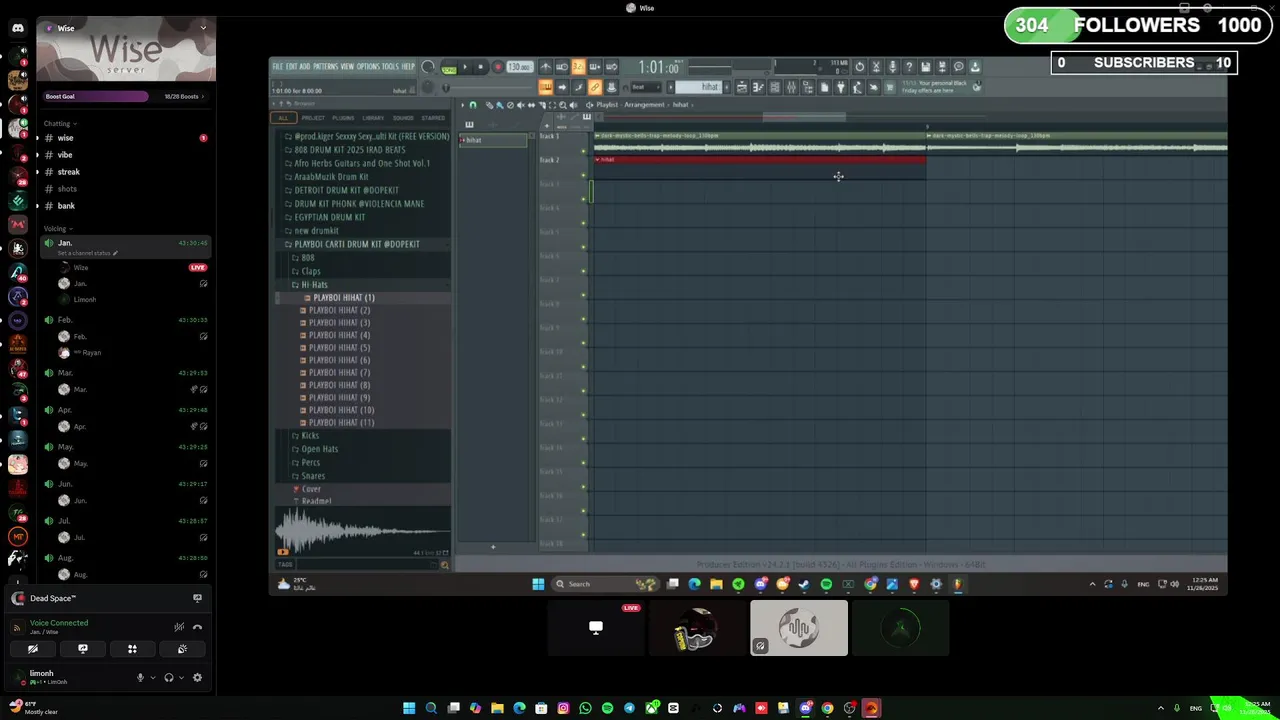Click the sample preview waveform in browser

[x=362, y=531]
